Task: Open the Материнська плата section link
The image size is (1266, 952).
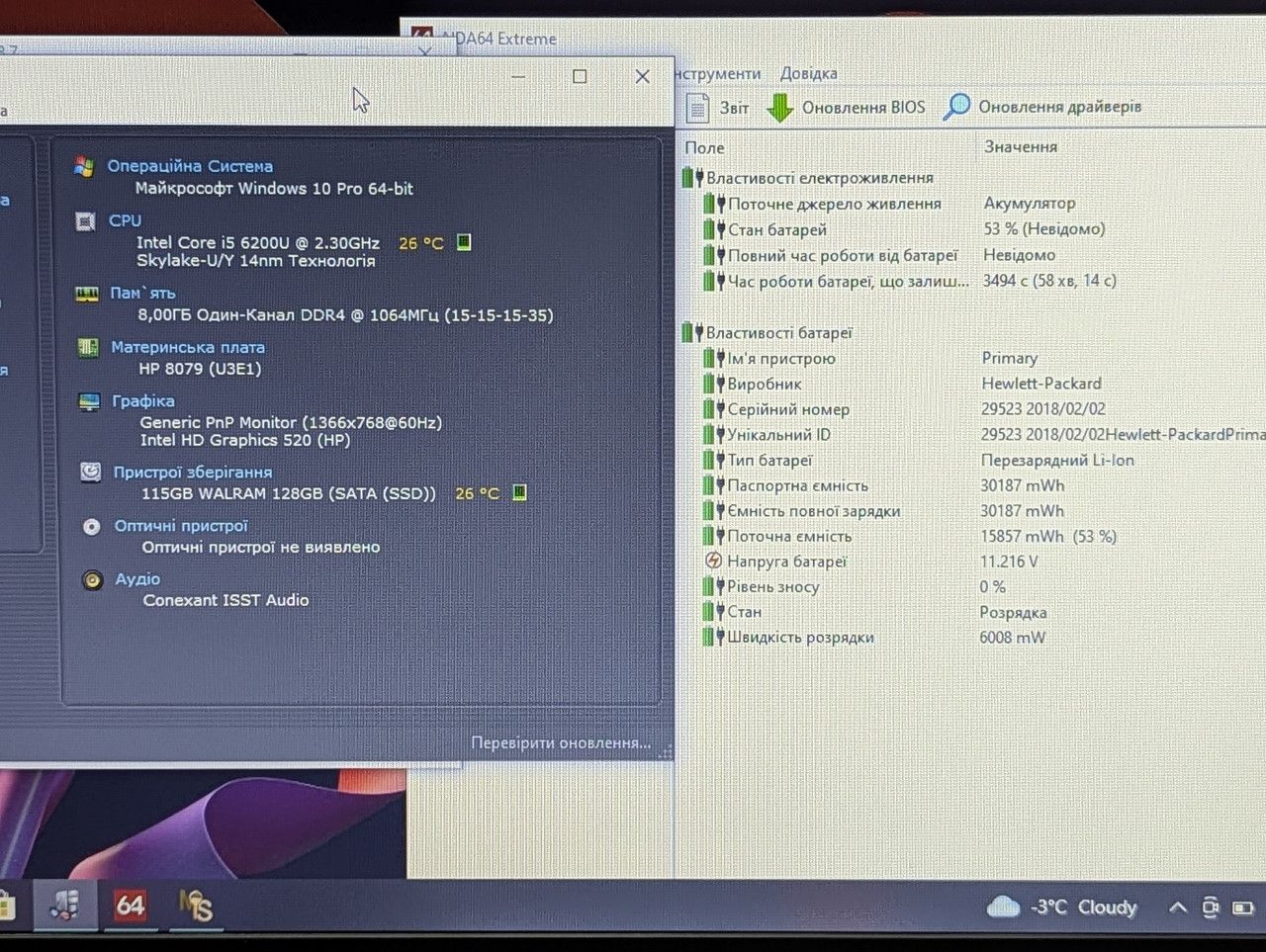Action: tap(188, 347)
